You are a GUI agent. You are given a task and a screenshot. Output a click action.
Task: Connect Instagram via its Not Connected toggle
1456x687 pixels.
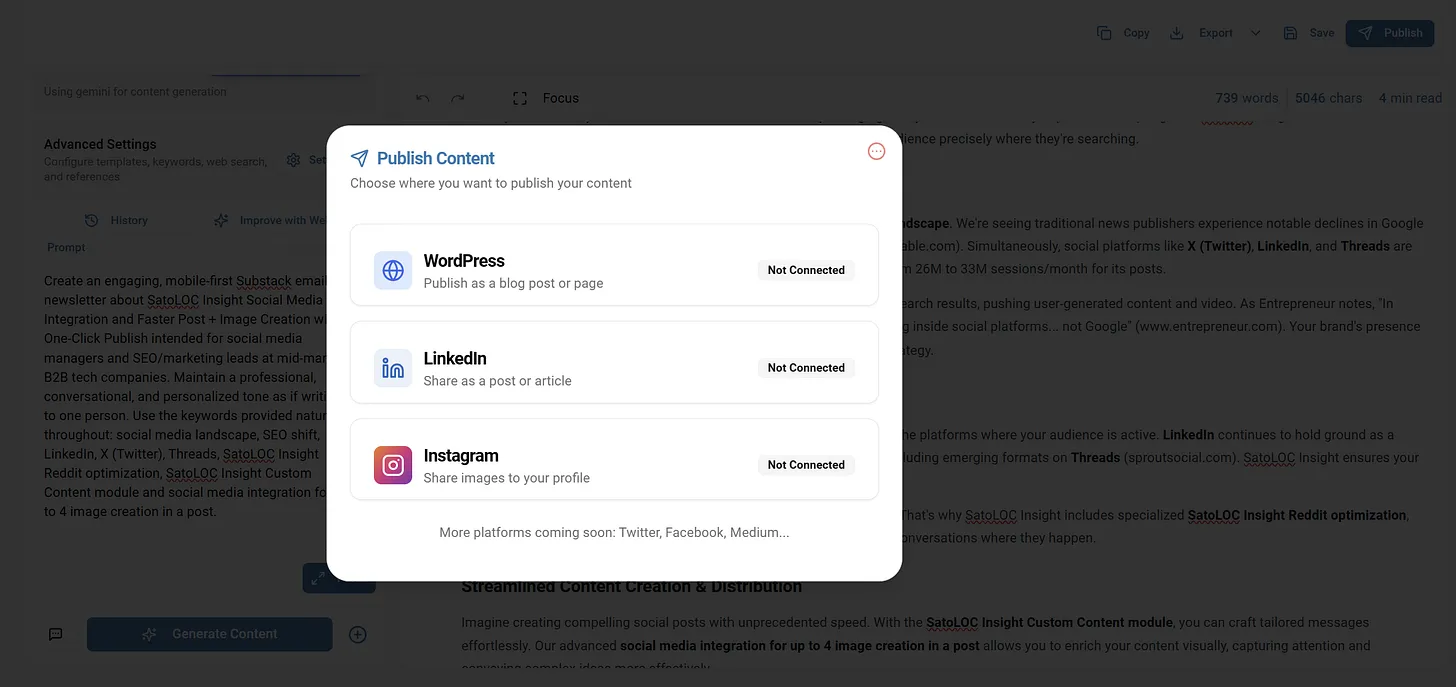pyautogui.click(x=806, y=464)
